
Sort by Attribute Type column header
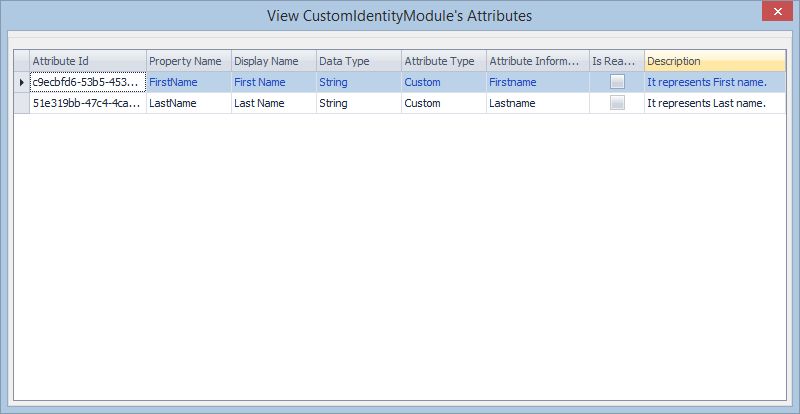[444, 61]
